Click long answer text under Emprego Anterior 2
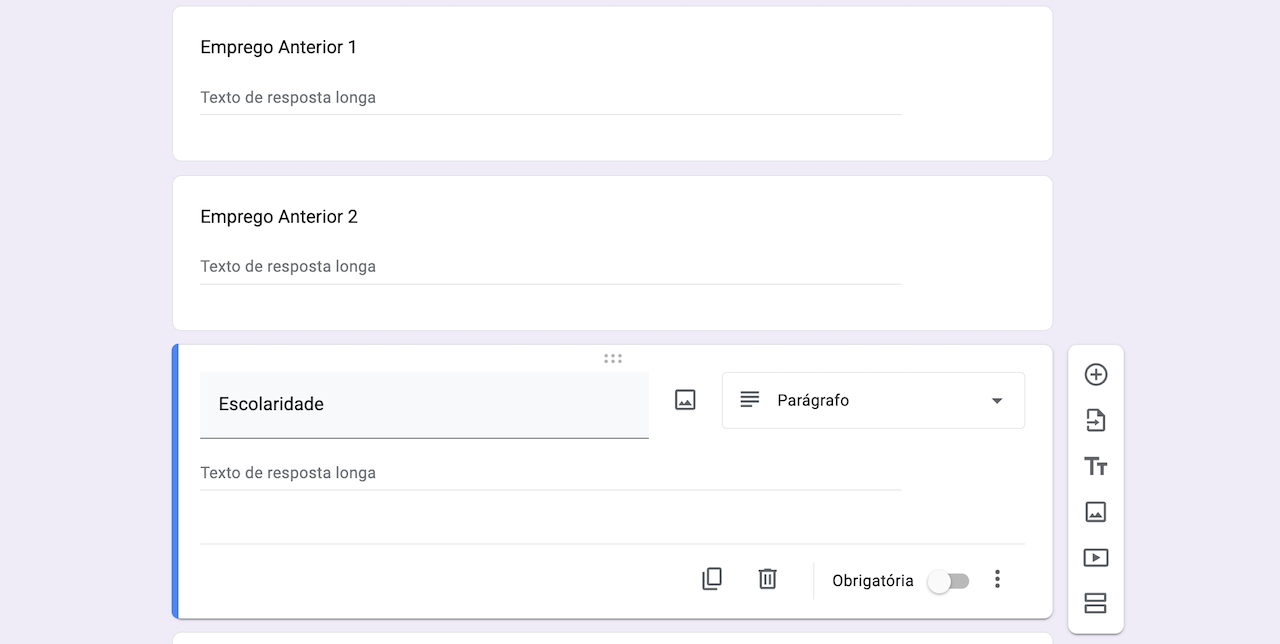Image resolution: width=1280 pixels, height=644 pixels. click(288, 267)
